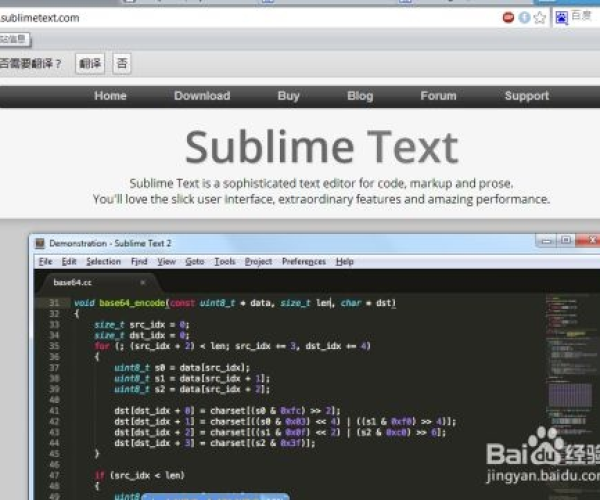Click the 'uint8_t s0 = data[src_idx];' line
Image resolution: width=600 pixels, height=500 pixels.
[182, 368]
